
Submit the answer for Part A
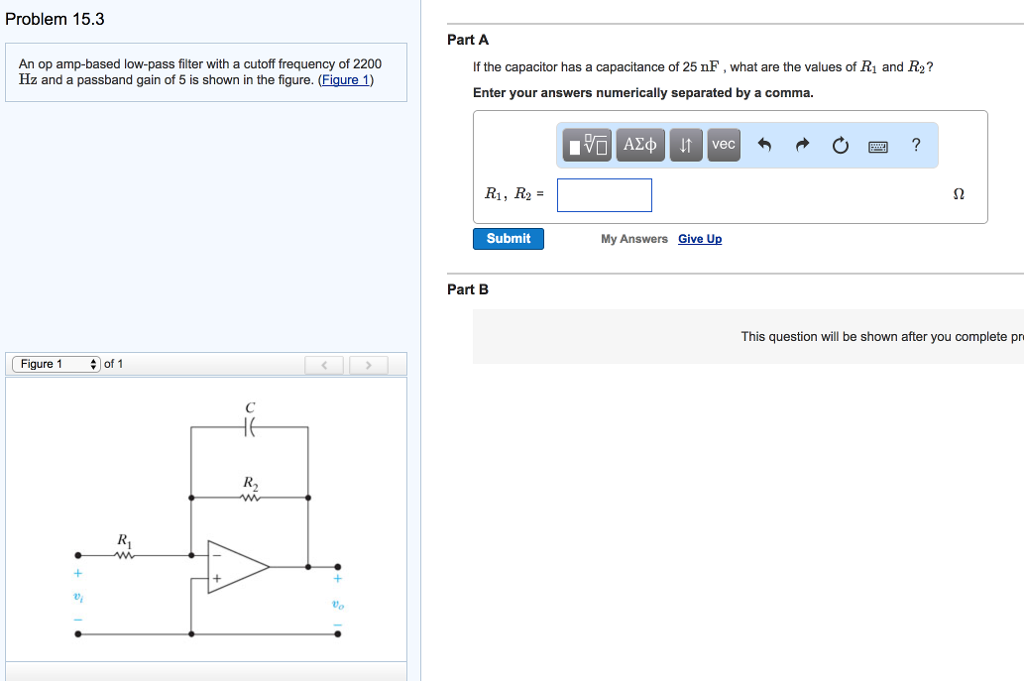point(508,238)
